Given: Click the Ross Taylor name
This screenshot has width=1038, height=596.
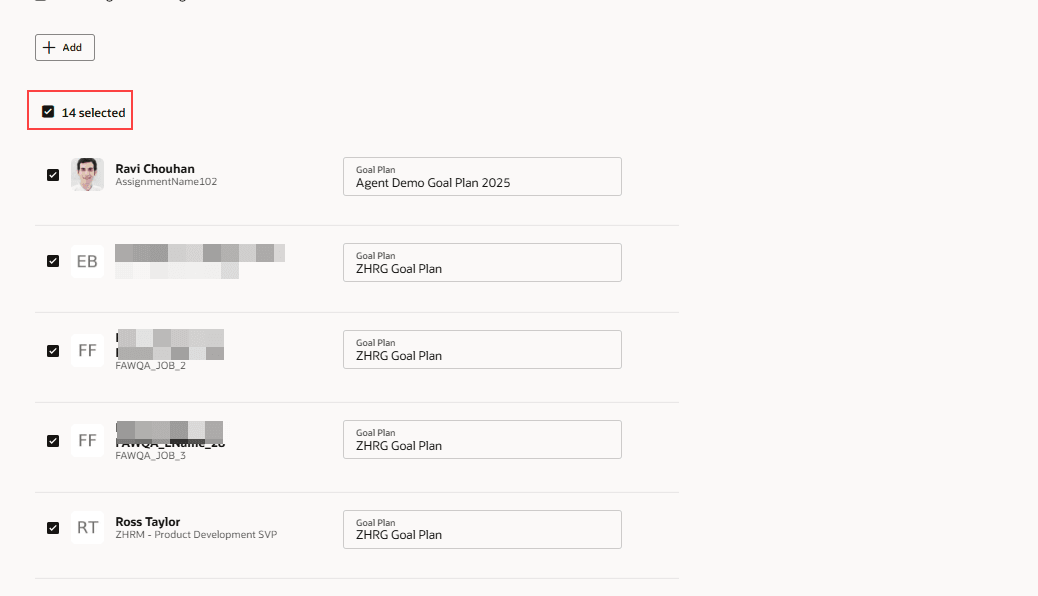Looking at the screenshot, I should 148,522.
